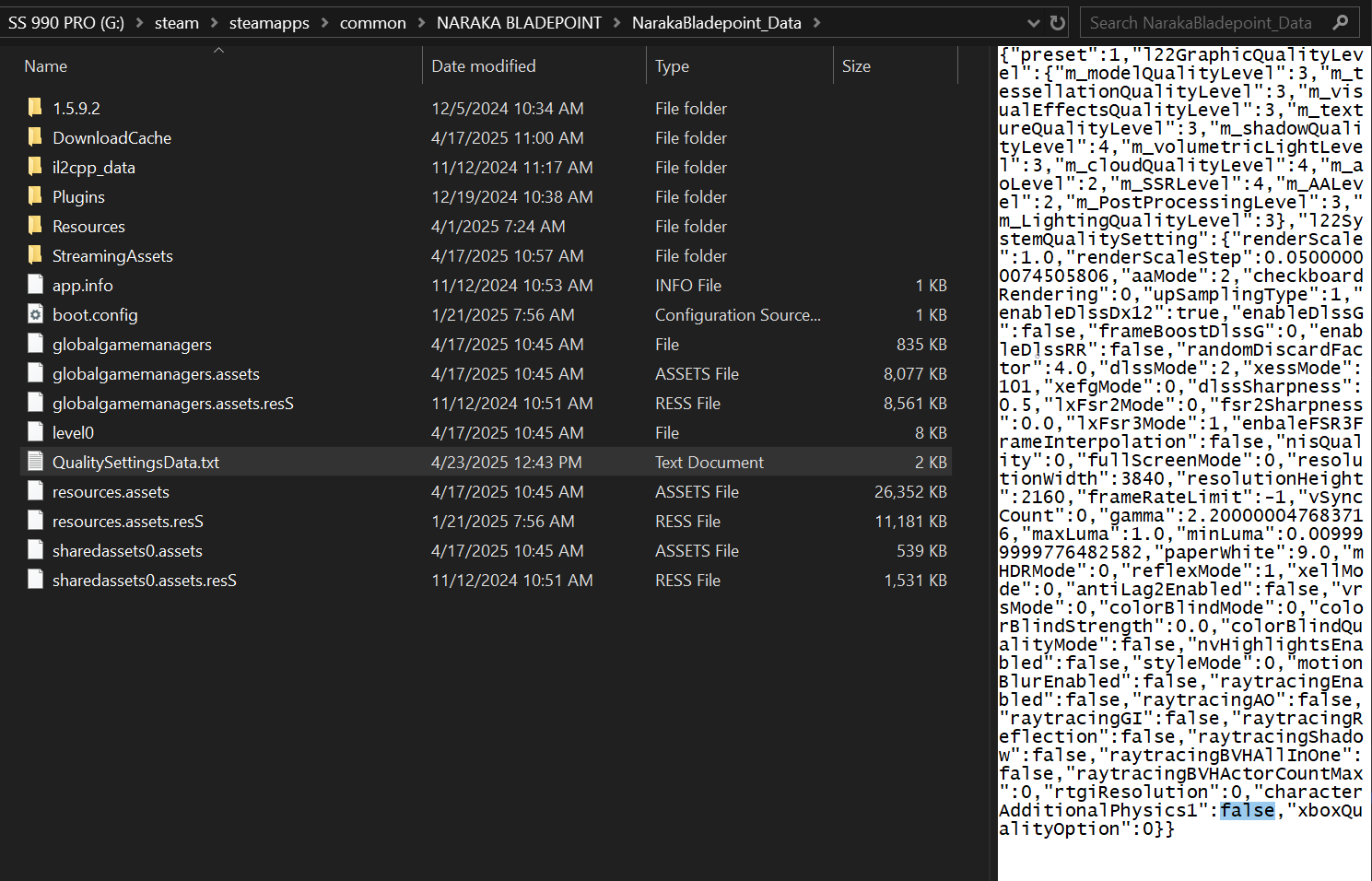
Task: Navigate to SS 990 PRO (G:) breadcrumb
Action: [65, 23]
